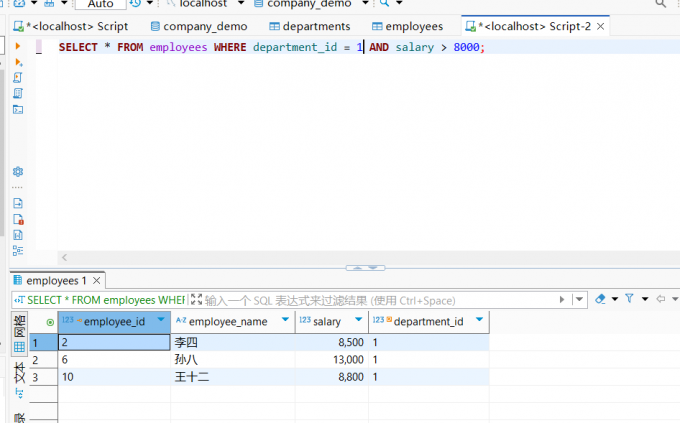This screenshot has height=423, width=680.
Task: Click the editor/results panel divider handle
Action: (365, 268)
